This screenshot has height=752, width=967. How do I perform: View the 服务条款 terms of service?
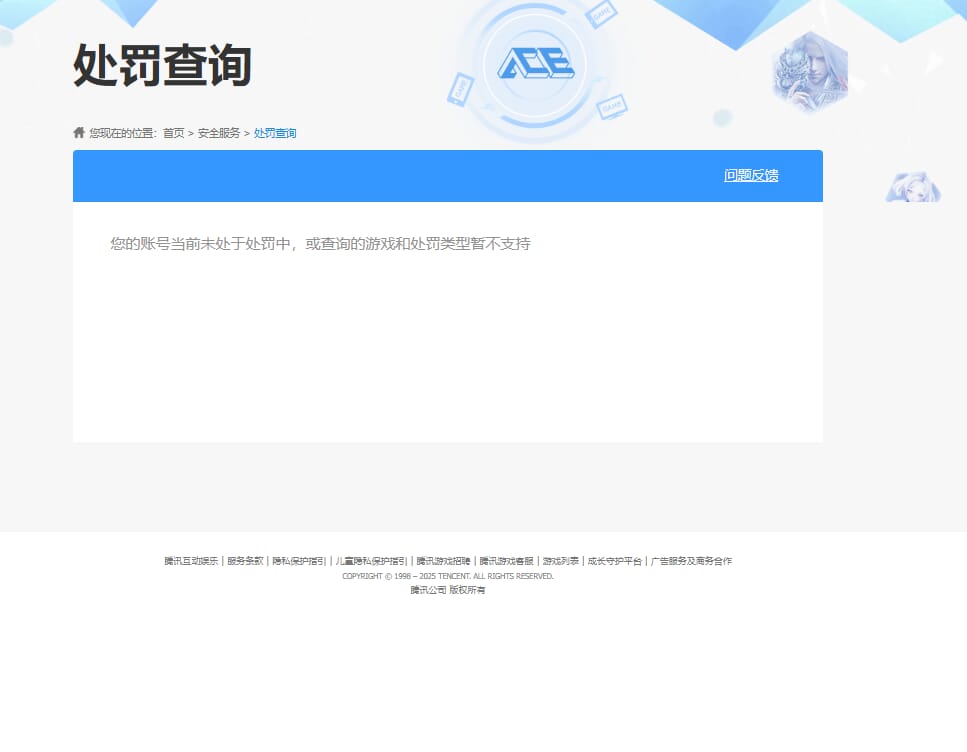241,561
